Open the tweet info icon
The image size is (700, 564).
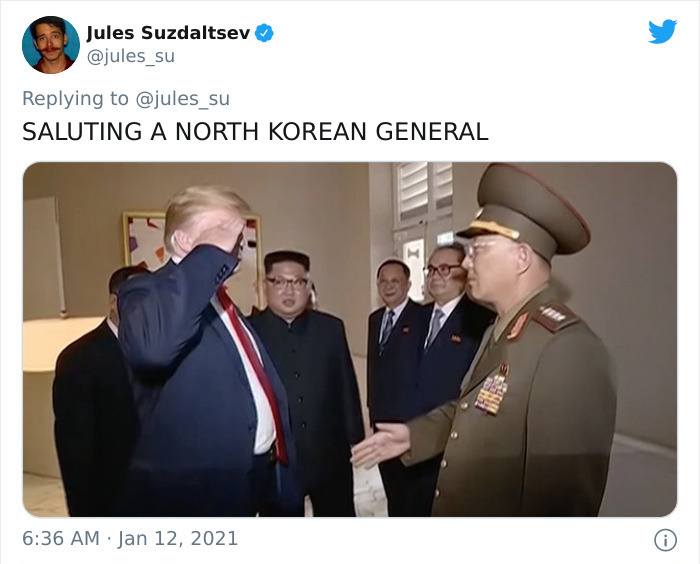tap(665, 540)
